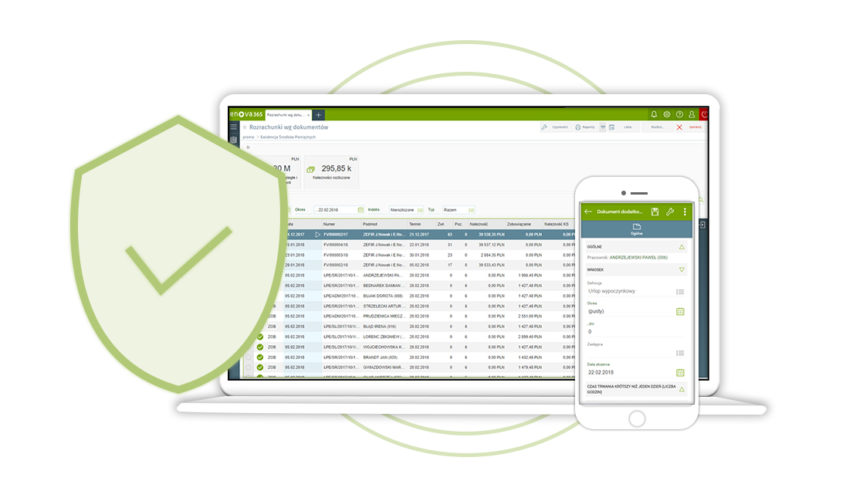
Task: Open settings gear in top bar
Action: [x=667, y=115]
